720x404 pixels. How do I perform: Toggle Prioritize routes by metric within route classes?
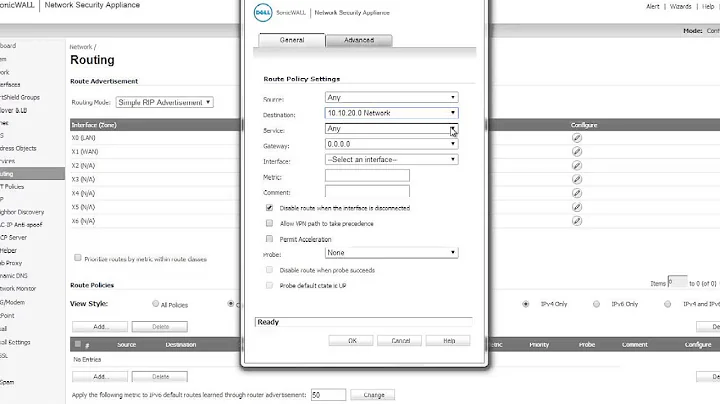(78, 258)
